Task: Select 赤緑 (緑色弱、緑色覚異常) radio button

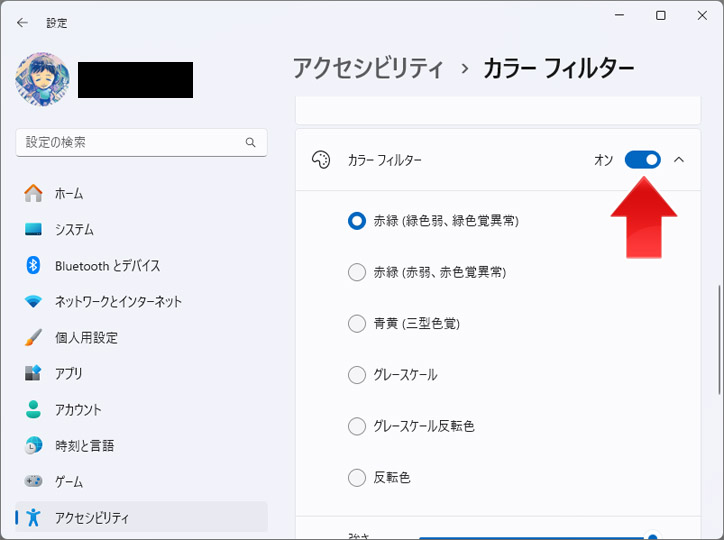Action: 356,221
